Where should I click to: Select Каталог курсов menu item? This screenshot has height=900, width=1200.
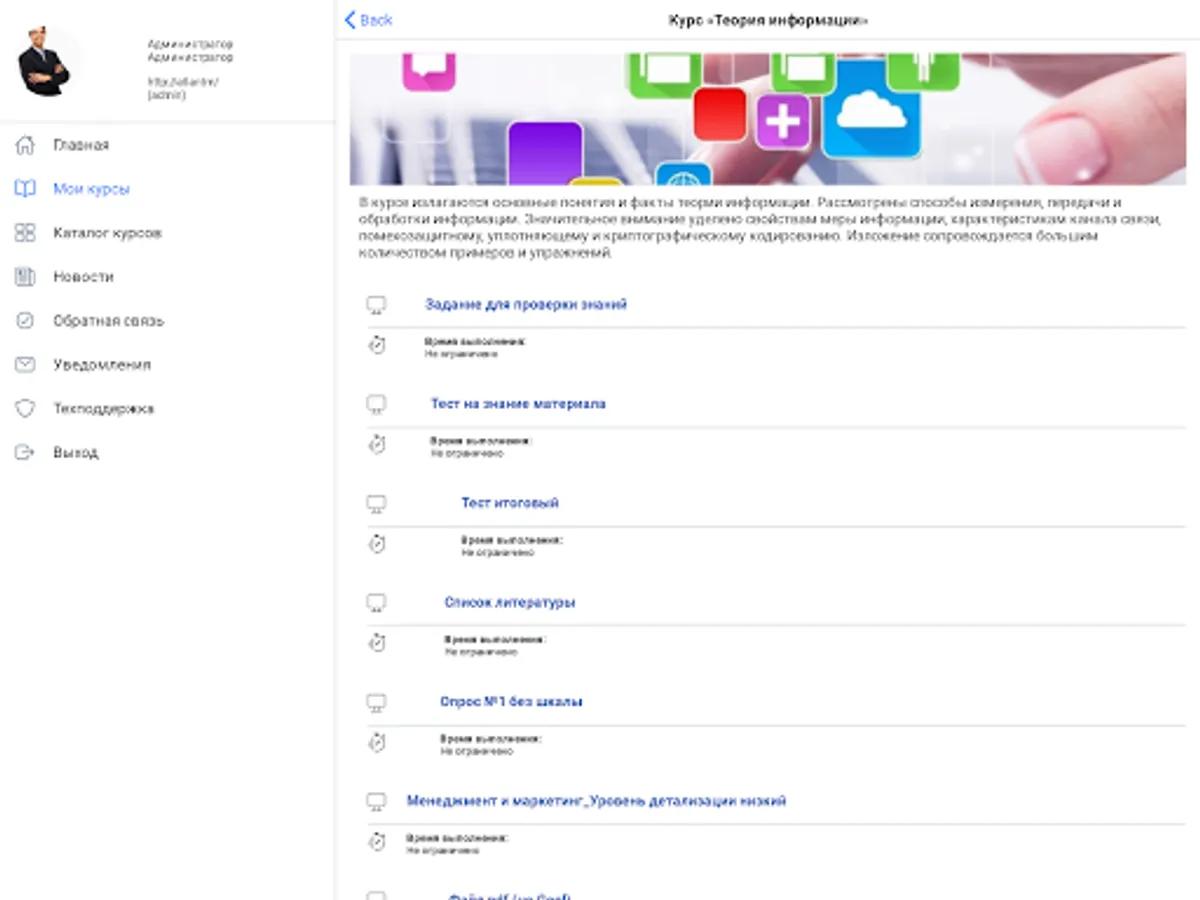click(107, 233)
